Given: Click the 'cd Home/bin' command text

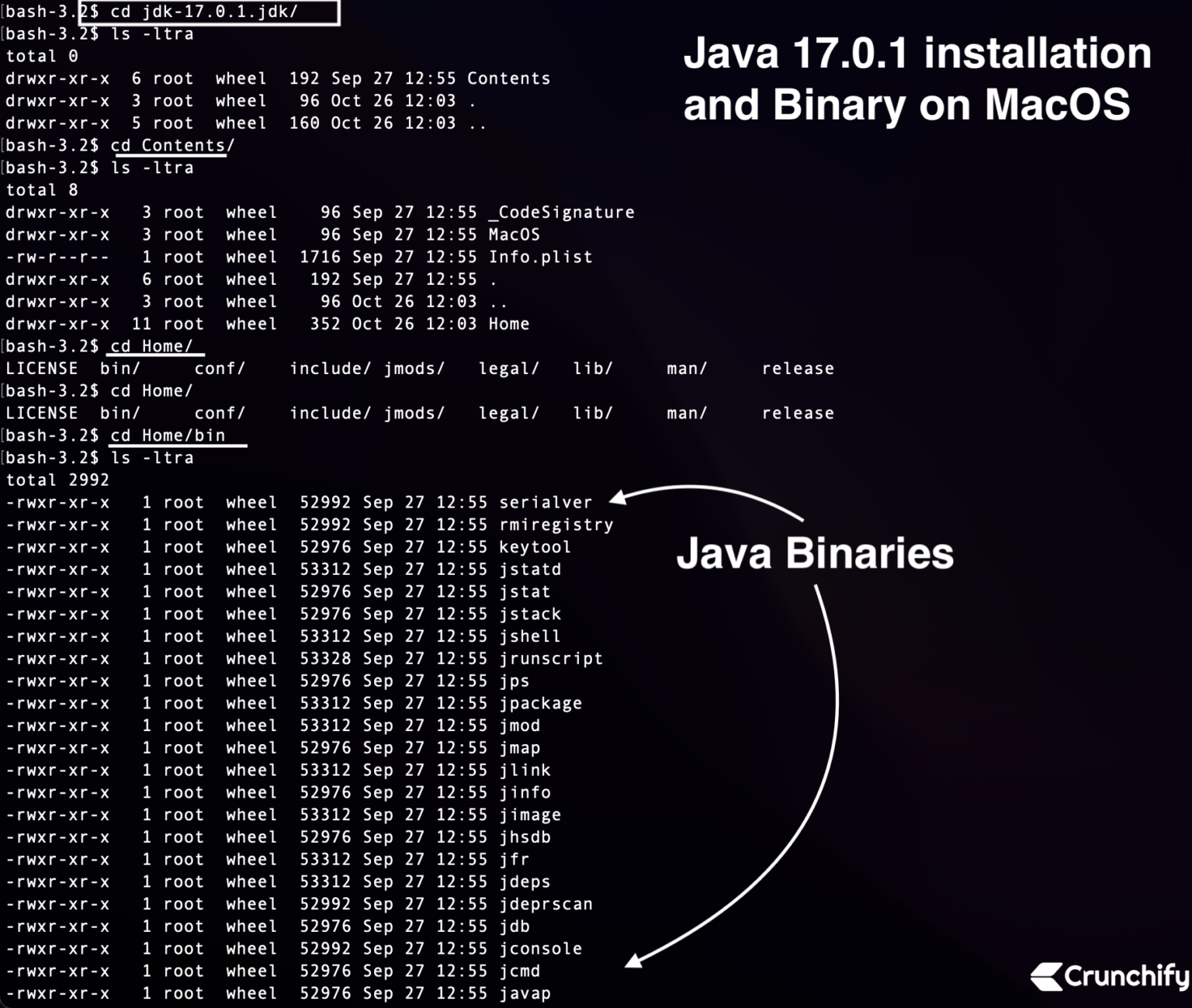Looking at the screenshot, I should (x=168, y=436).
